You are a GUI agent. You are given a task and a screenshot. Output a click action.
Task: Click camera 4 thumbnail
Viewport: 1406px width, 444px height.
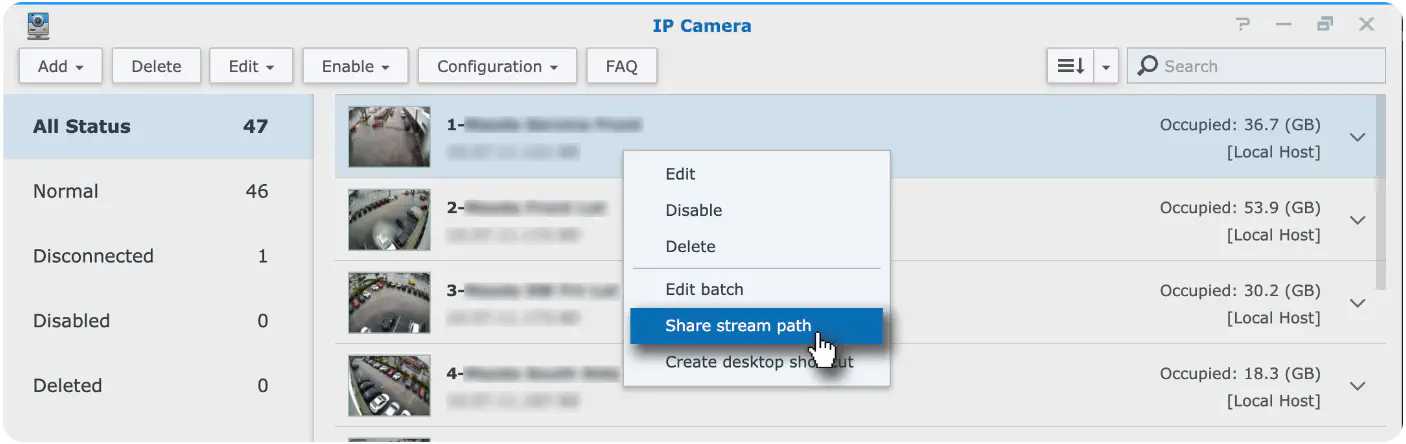click(389, 386)
